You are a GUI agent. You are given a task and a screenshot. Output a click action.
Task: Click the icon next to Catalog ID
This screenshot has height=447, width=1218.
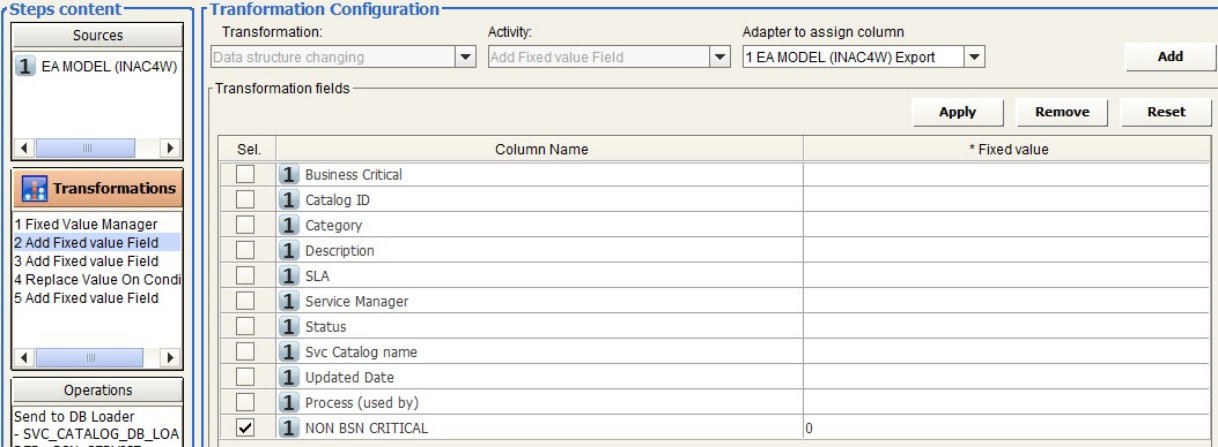point(290,200)
